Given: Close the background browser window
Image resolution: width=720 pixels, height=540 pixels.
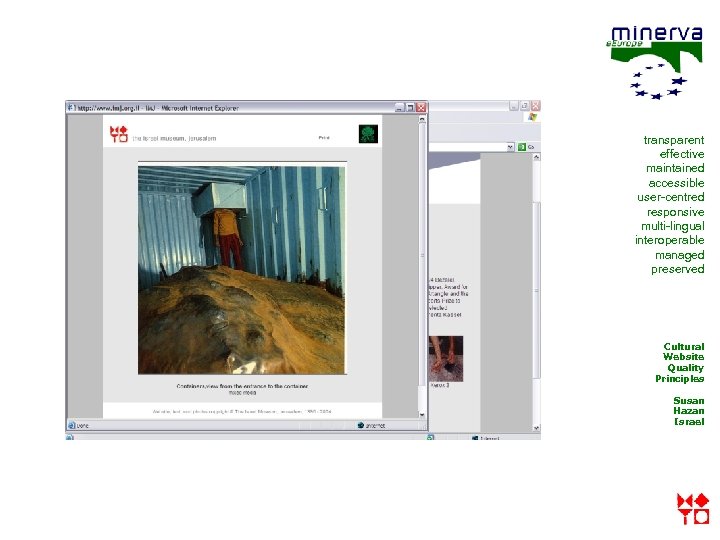Looking at the screenshot, I should pyautogui.click(x=535, y=106).
